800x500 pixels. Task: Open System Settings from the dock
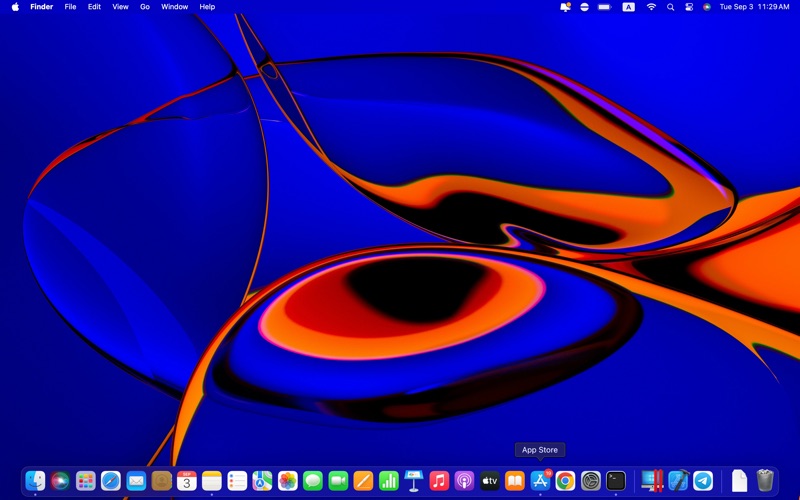point(591,481)
